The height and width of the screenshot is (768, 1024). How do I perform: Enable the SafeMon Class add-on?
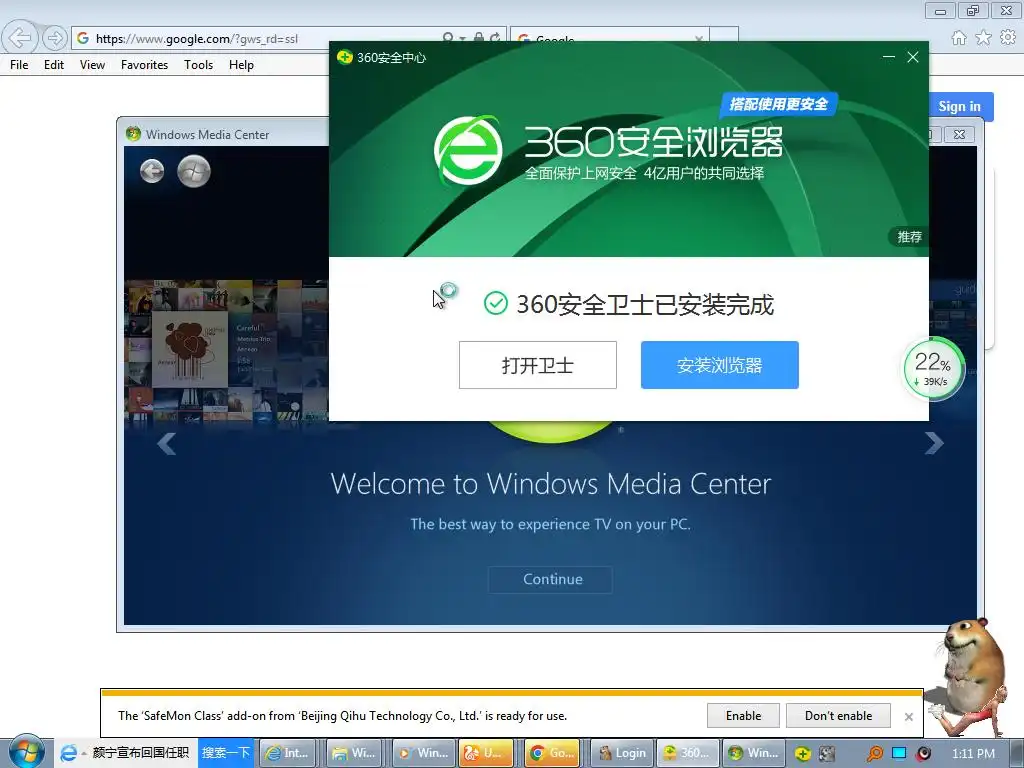click(743, 716)
